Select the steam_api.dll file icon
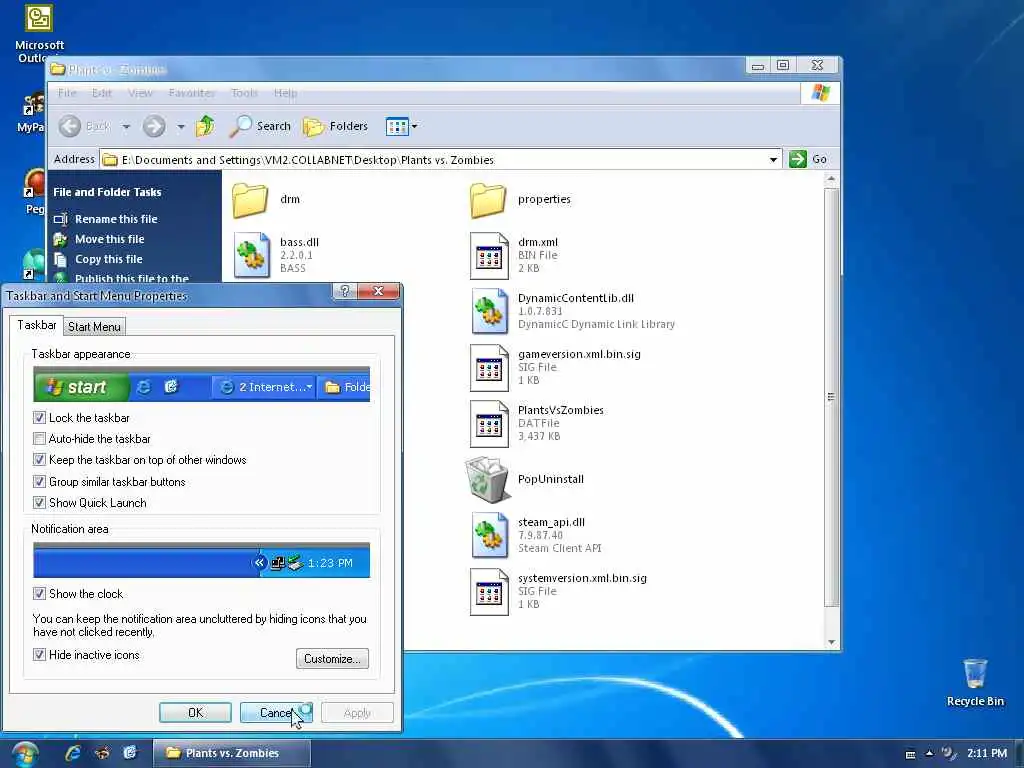 tap(489, 536)
